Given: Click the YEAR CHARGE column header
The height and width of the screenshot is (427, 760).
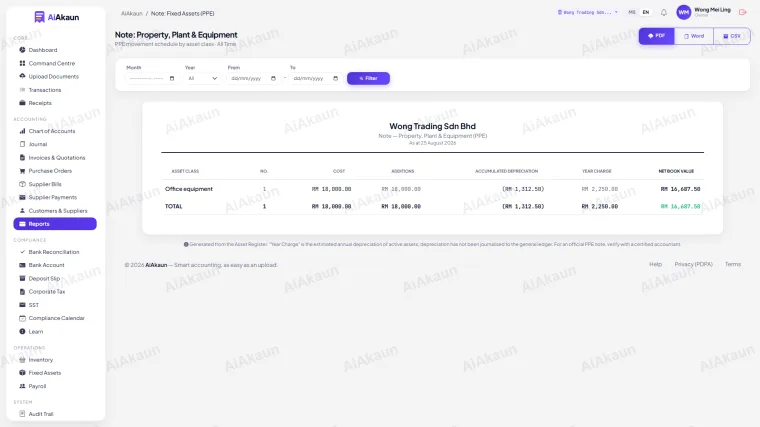Looking at the screenshot, I should (597, 171).
